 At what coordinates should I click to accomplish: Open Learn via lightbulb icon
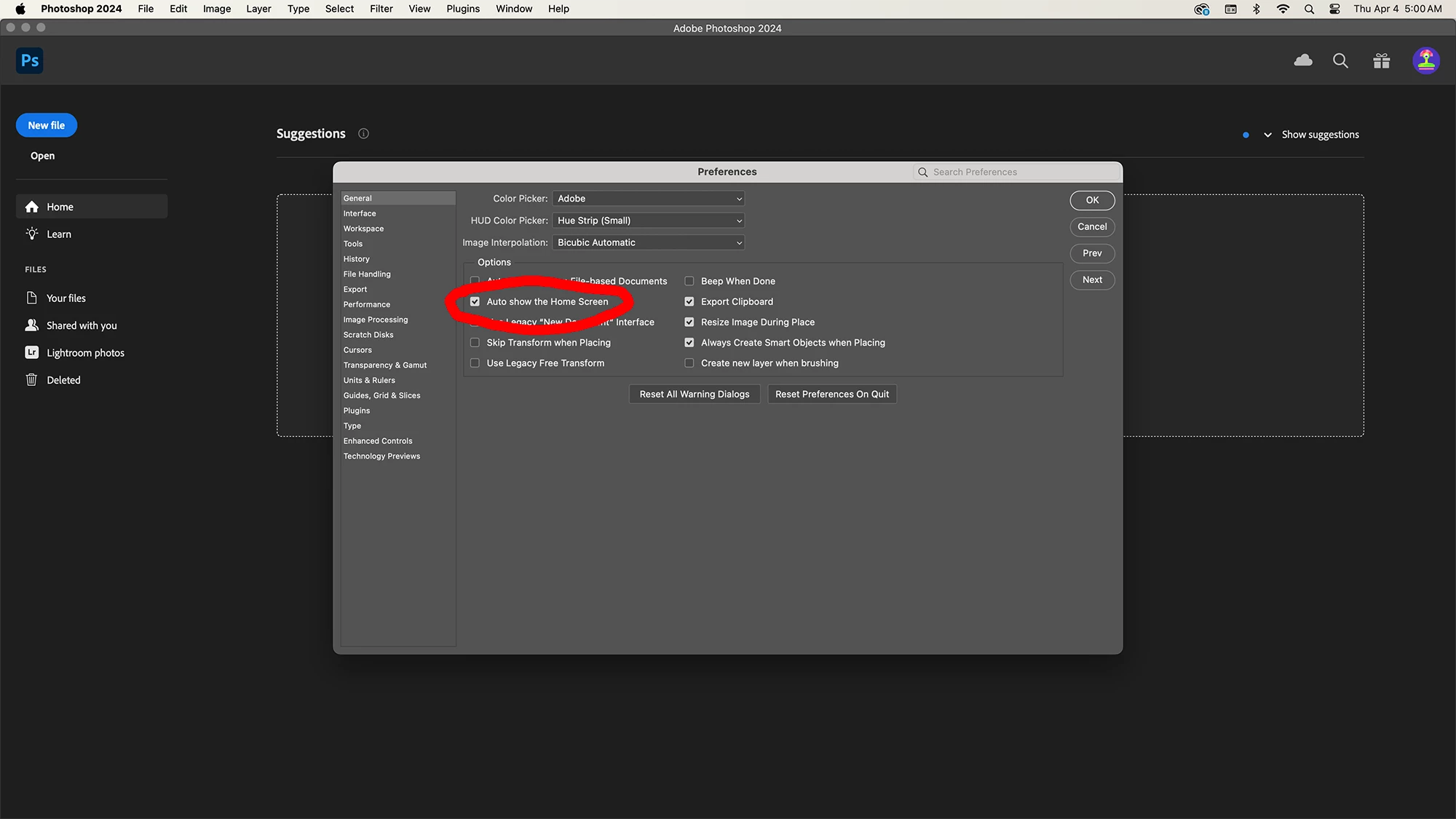pos(32,234)
